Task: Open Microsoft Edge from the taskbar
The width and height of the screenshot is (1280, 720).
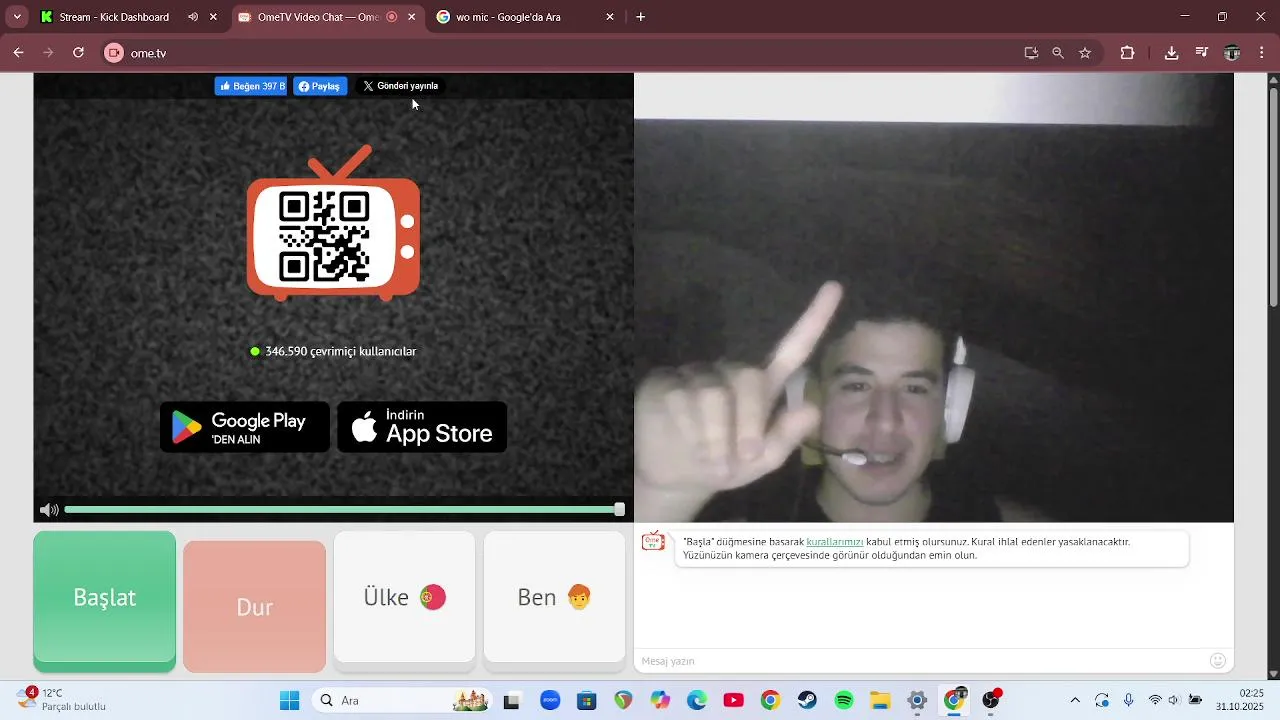Action: (x=697, y=700)
